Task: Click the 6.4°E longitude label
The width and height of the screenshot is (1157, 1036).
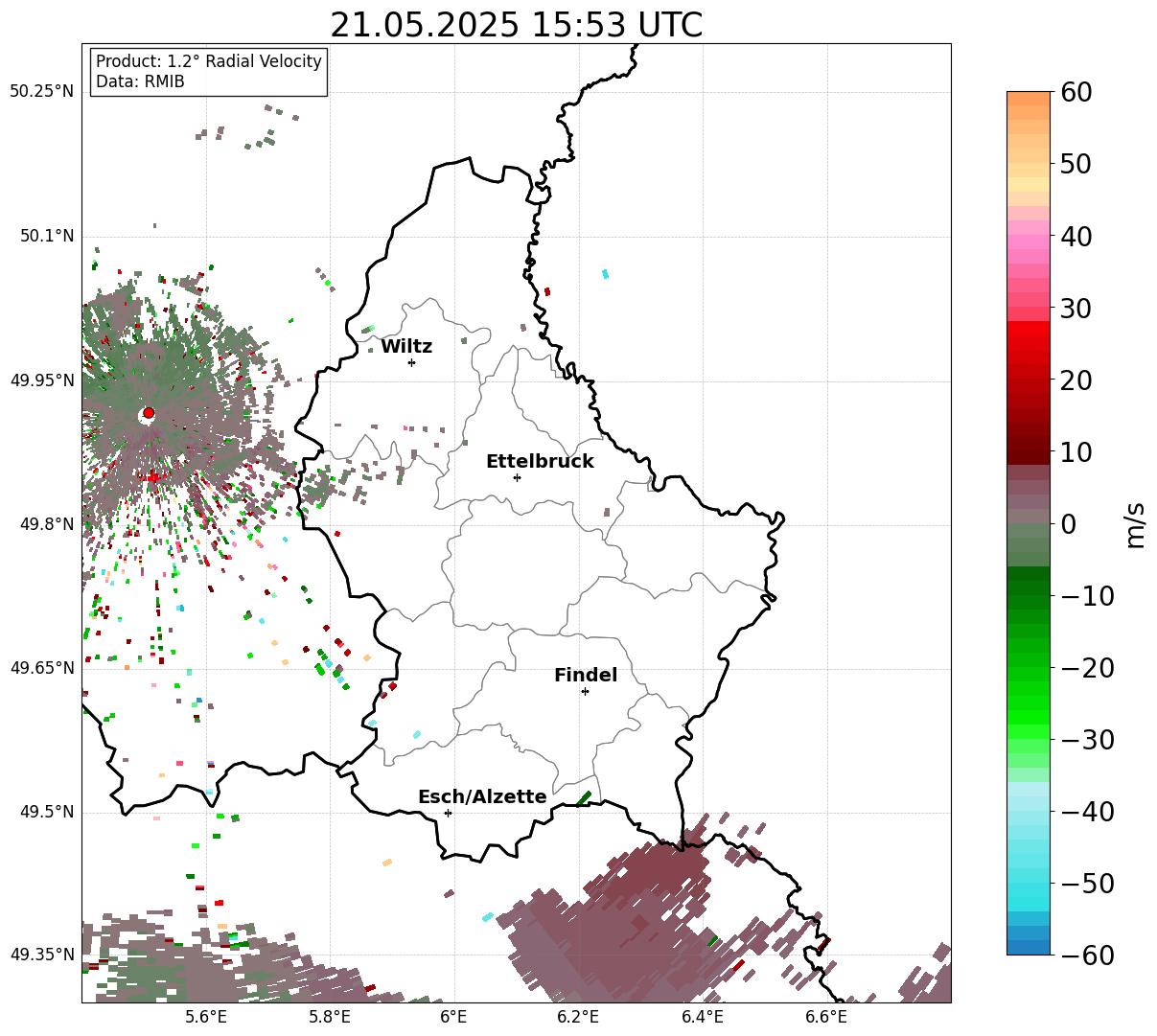Action: pyautogui.click(x=703, y=1017)
